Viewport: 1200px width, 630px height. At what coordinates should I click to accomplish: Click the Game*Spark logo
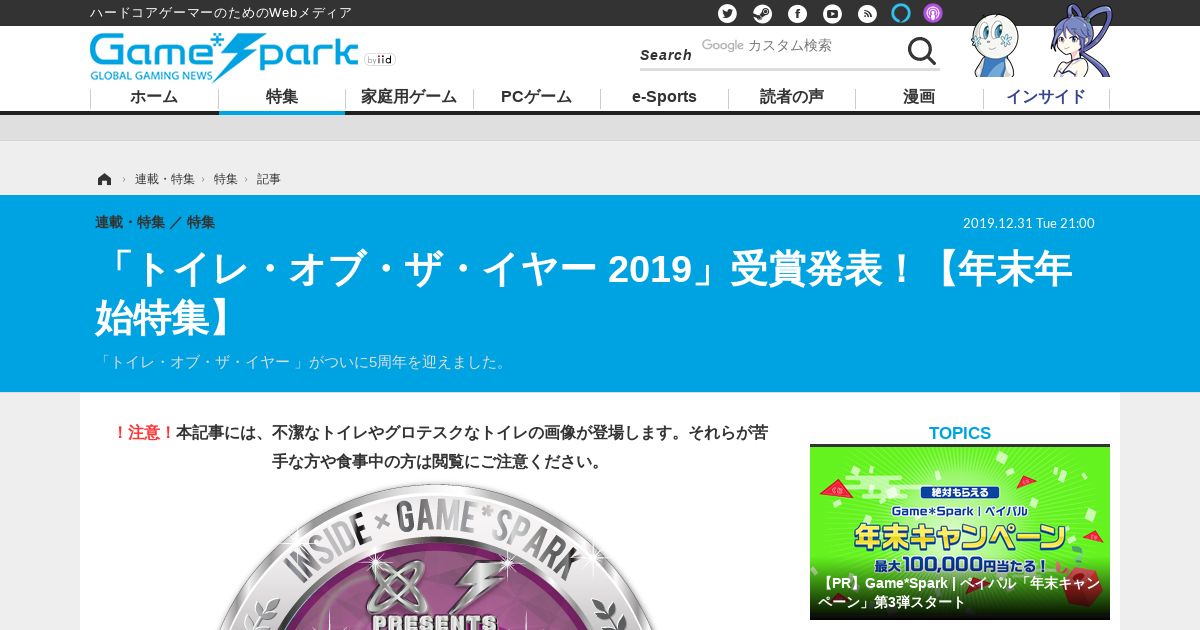click(224, 57)
